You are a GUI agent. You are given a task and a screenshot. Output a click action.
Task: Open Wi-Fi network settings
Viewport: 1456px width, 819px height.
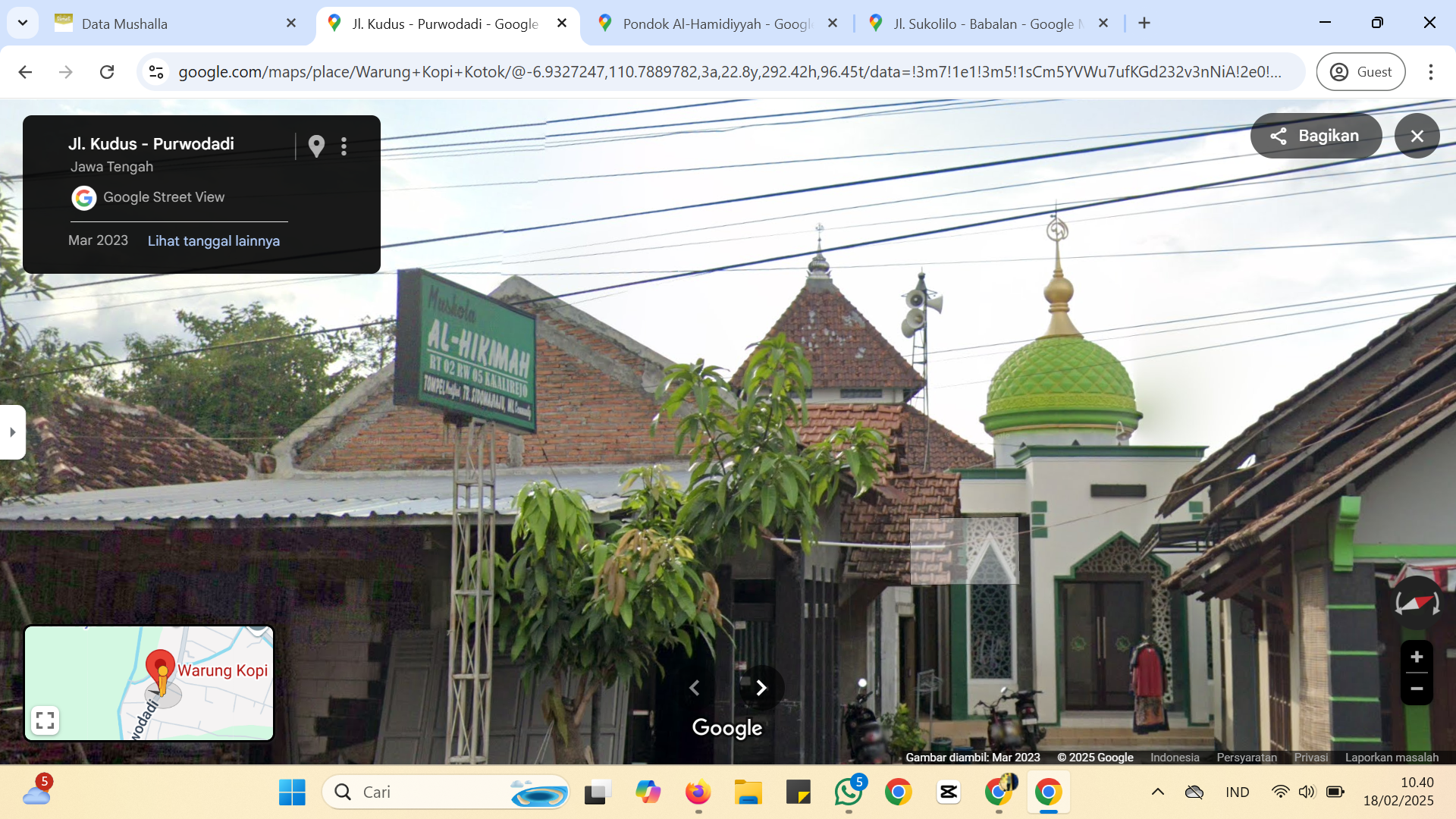point(1280,792)
